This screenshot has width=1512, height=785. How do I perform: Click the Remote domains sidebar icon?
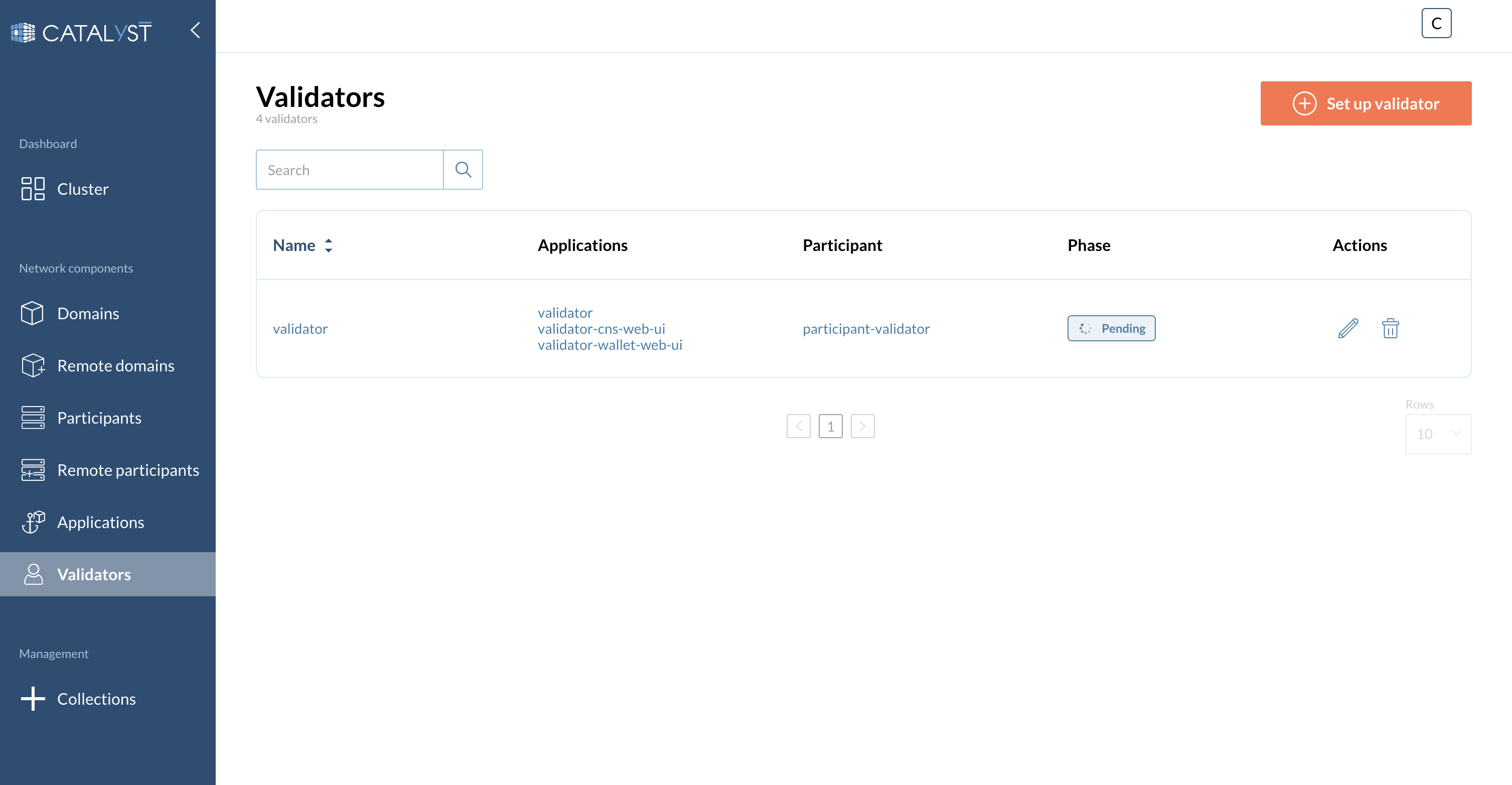(x=33, y=365)
